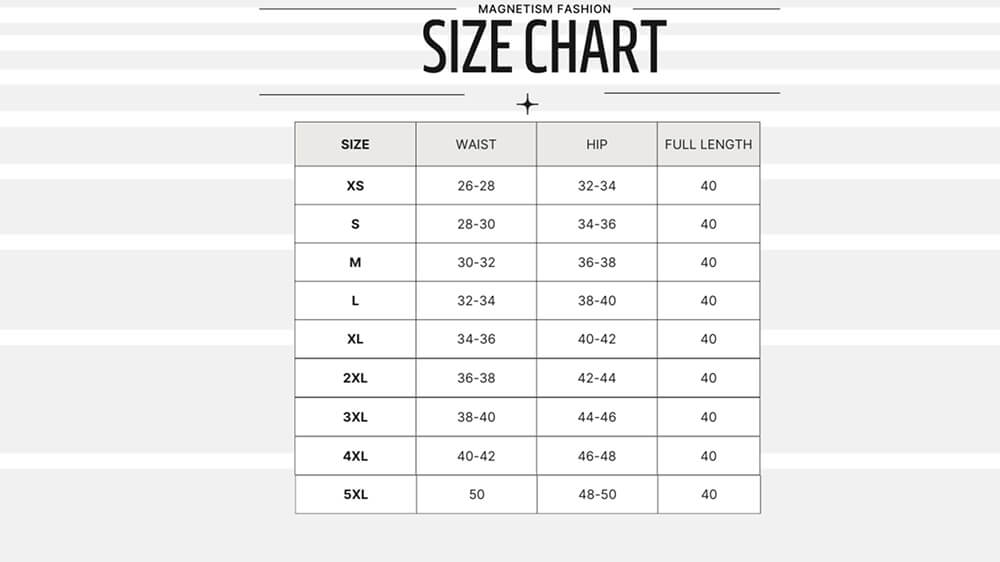Click waist value 26-28

pos(476,186)
